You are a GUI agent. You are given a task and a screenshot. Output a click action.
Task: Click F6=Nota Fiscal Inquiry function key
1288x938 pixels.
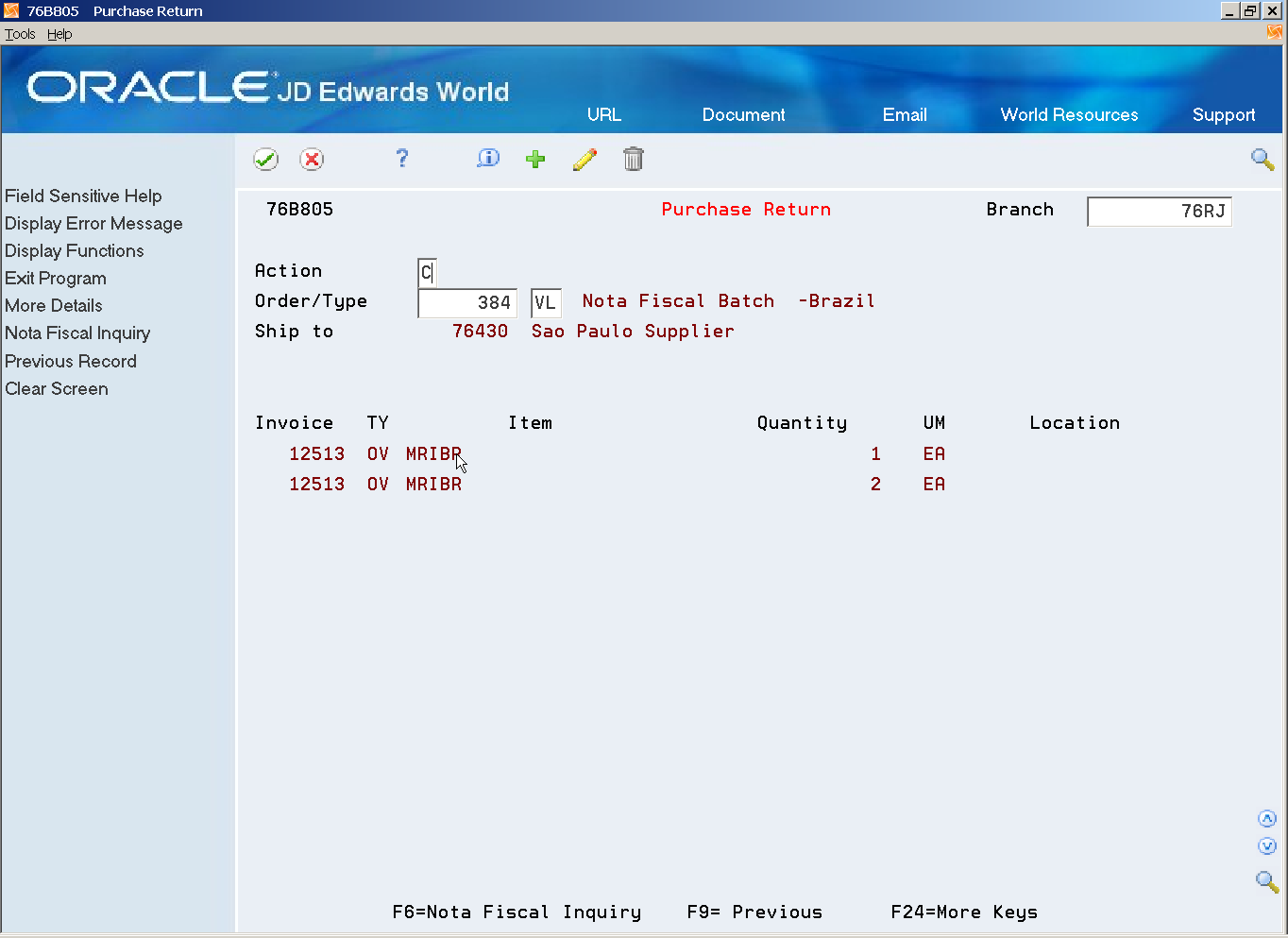point(517,912)
